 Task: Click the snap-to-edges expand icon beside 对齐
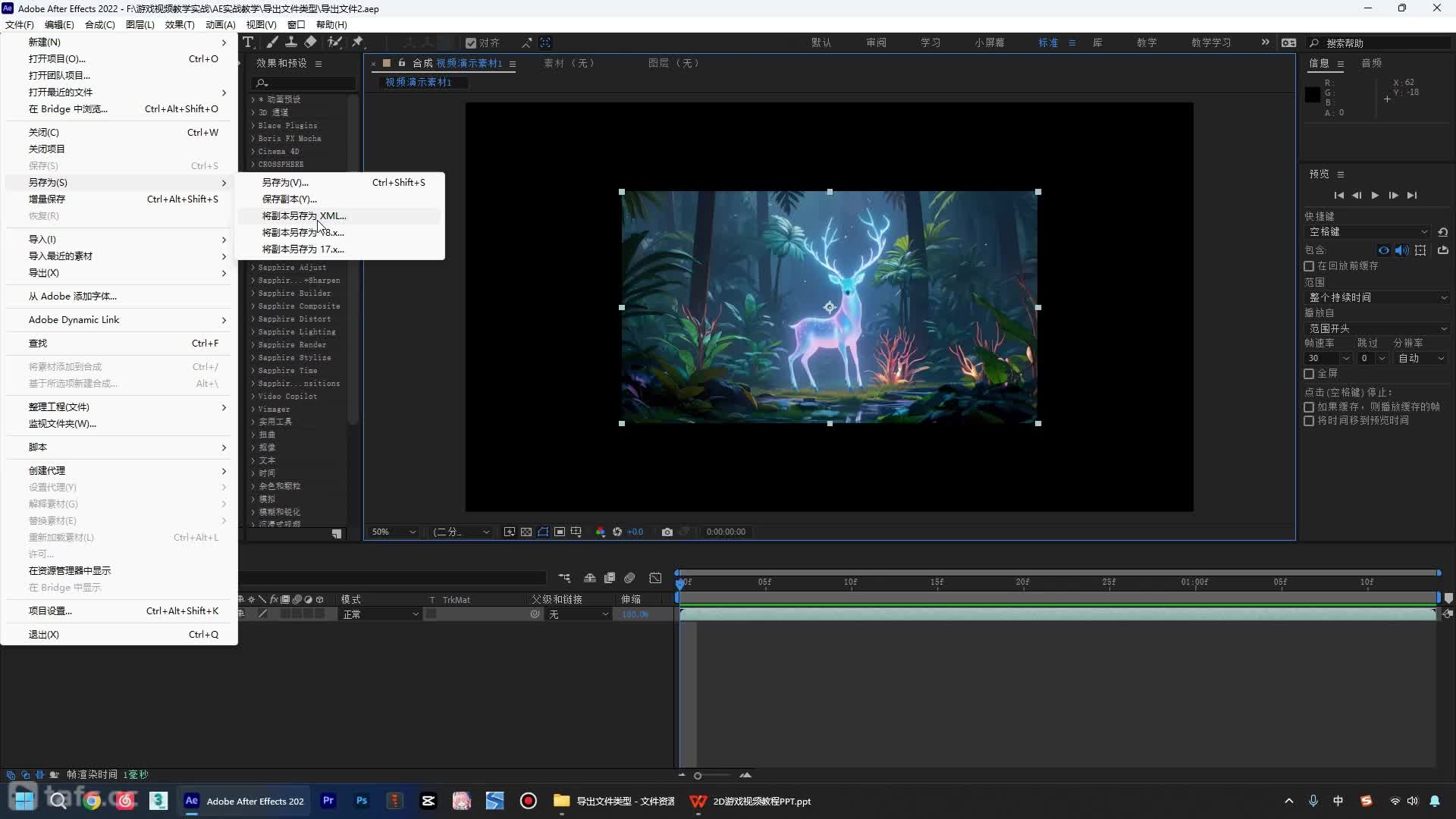[526, 43]
